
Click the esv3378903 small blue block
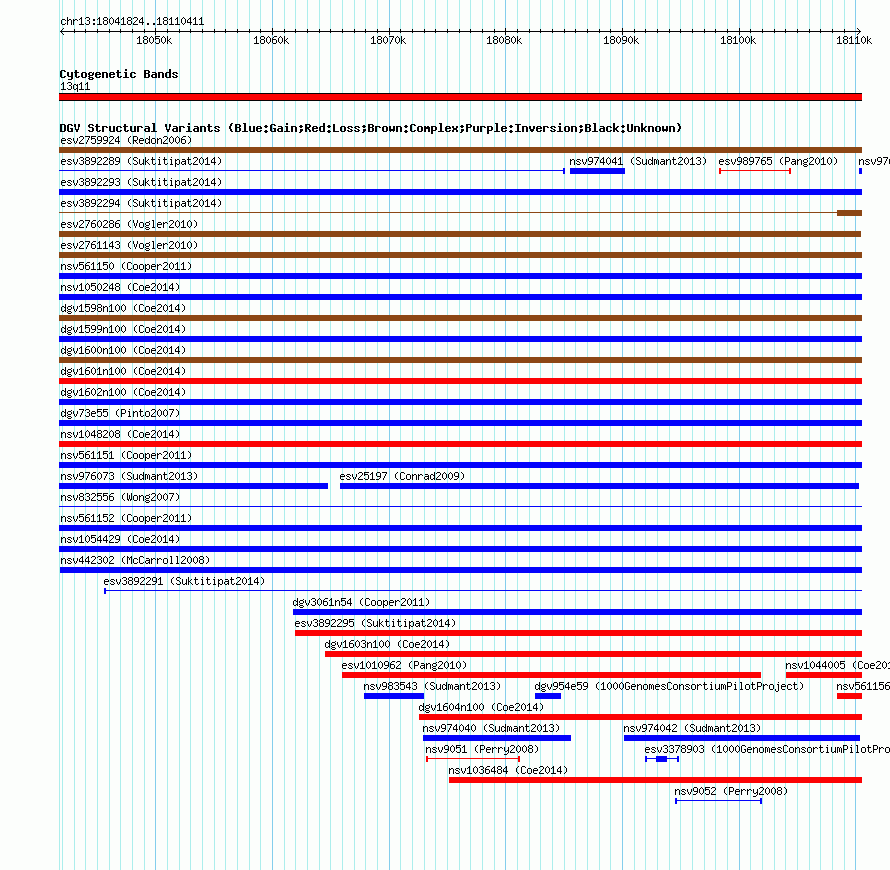pos(661,759)
